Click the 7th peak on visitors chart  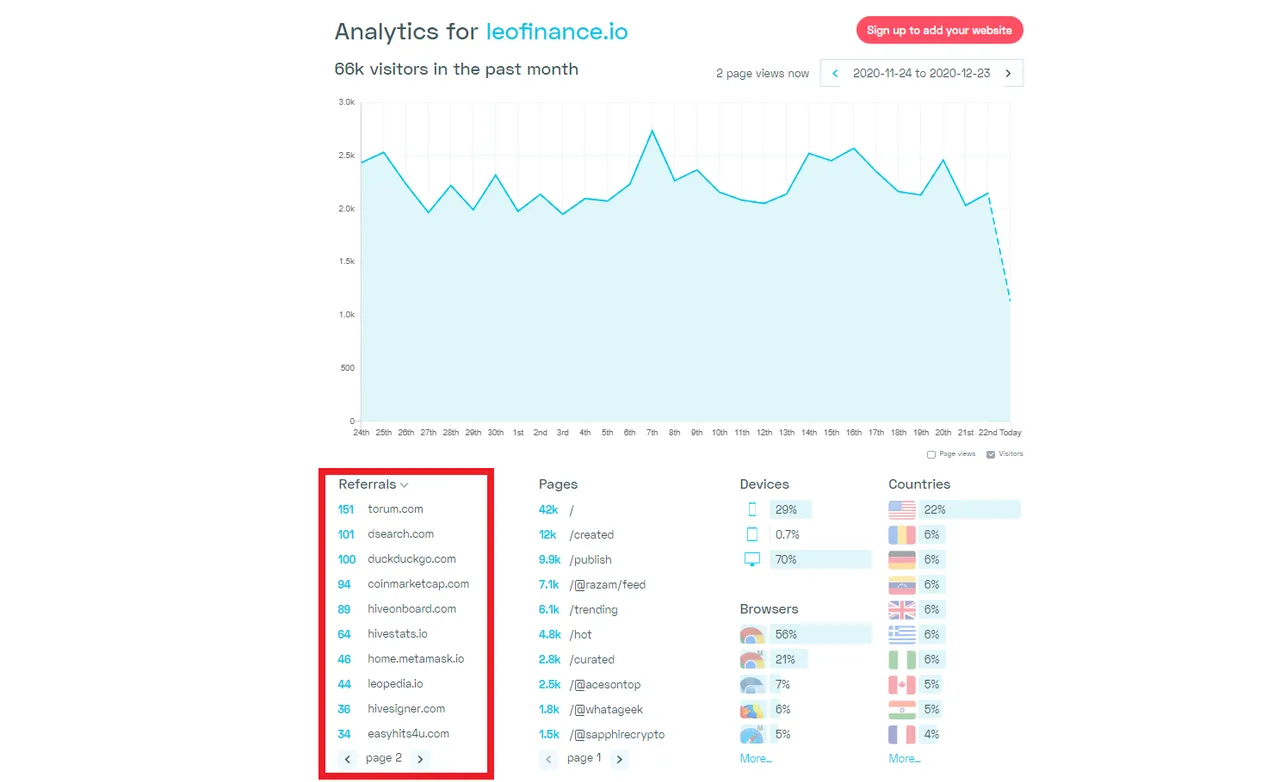pyautogui.click(x=652, y=130)
